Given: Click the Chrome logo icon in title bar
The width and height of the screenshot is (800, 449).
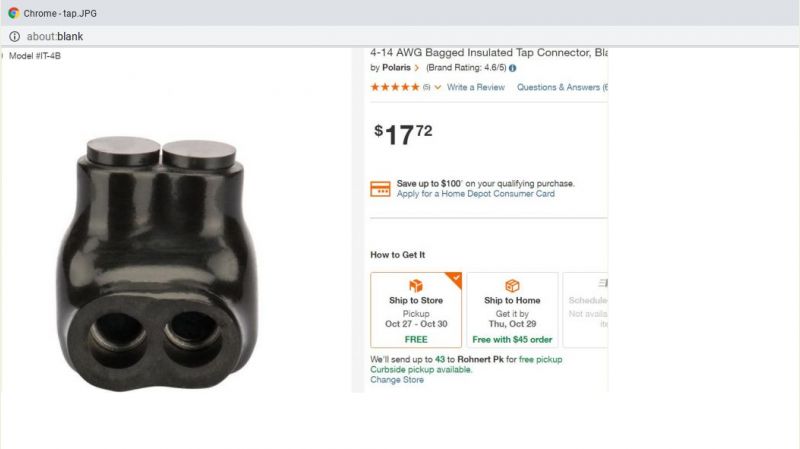Looking at the screenshot, I should 14,13.
